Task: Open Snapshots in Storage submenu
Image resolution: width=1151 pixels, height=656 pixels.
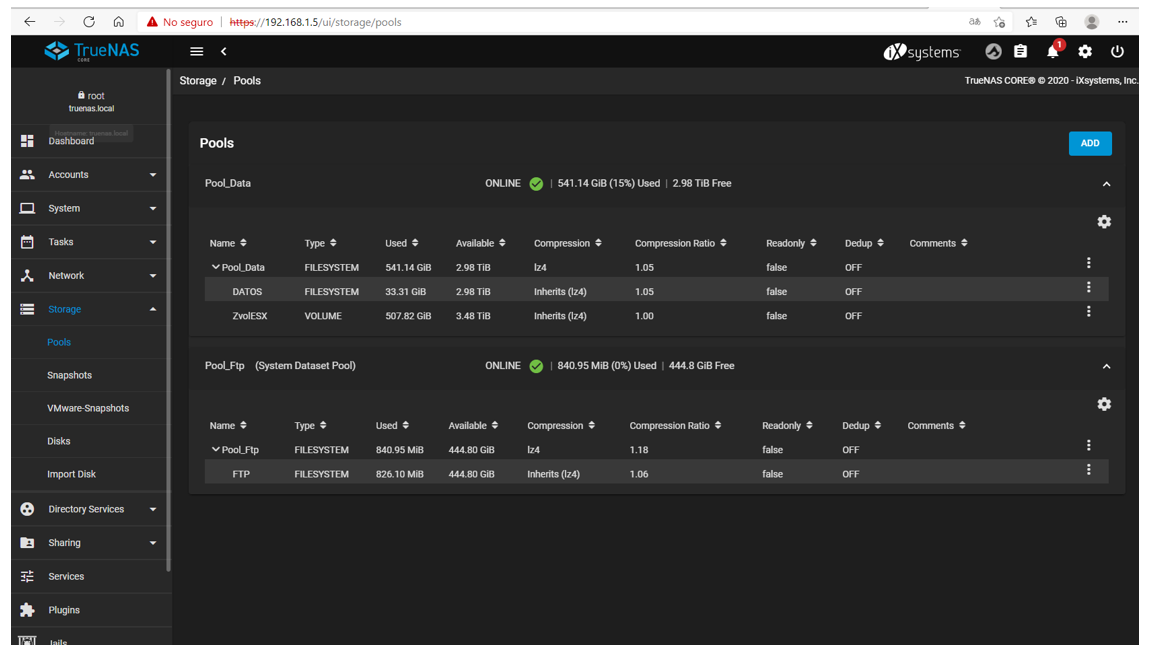Action: point(70,376)
